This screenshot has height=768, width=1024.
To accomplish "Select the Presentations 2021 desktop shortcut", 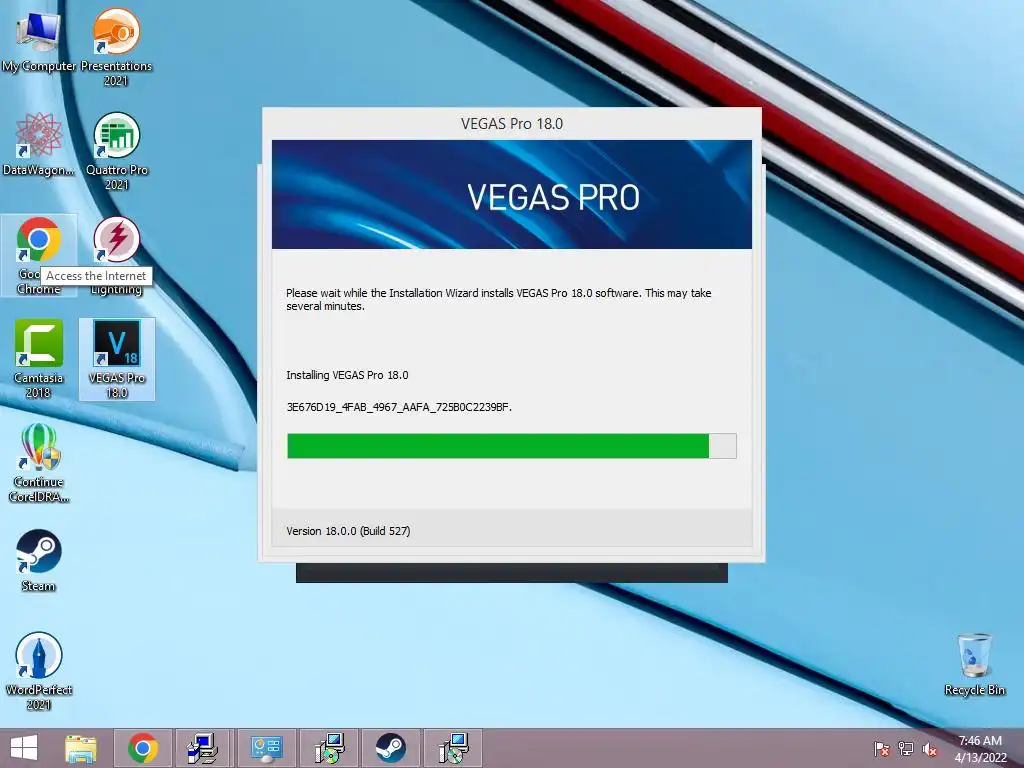I will (x=116, y=48).
